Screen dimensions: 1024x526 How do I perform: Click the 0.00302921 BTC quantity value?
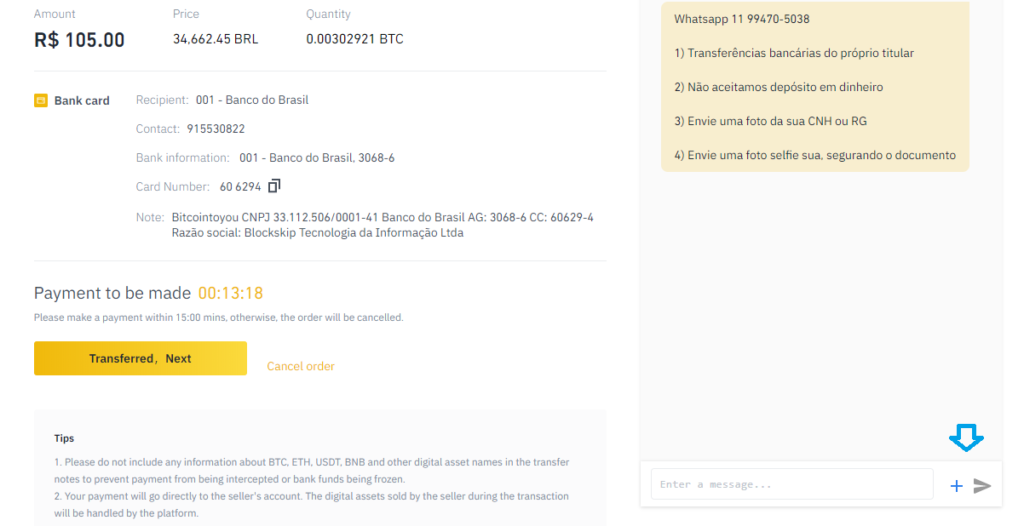tap(355, 39)
